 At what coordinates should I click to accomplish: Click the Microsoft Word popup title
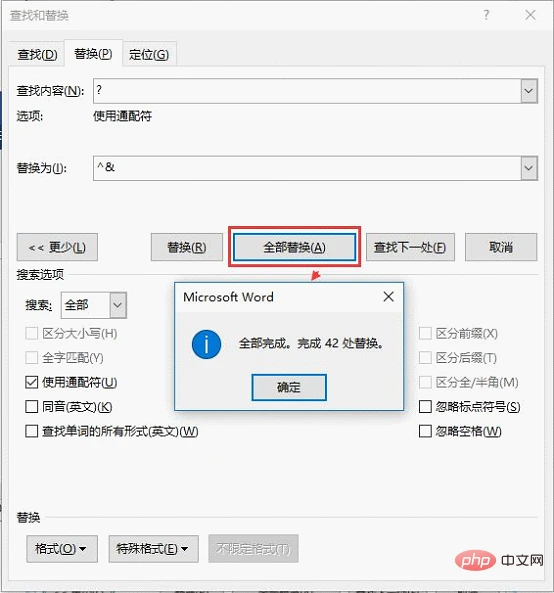[228, 297]
